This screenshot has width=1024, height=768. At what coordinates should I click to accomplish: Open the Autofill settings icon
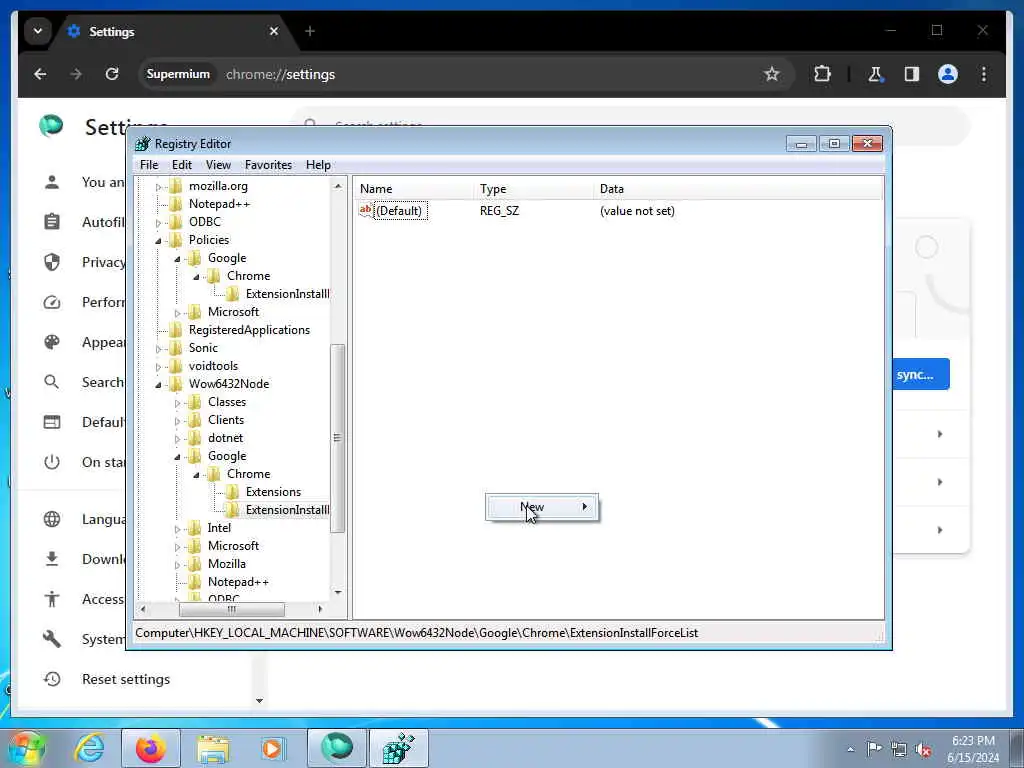52,222
